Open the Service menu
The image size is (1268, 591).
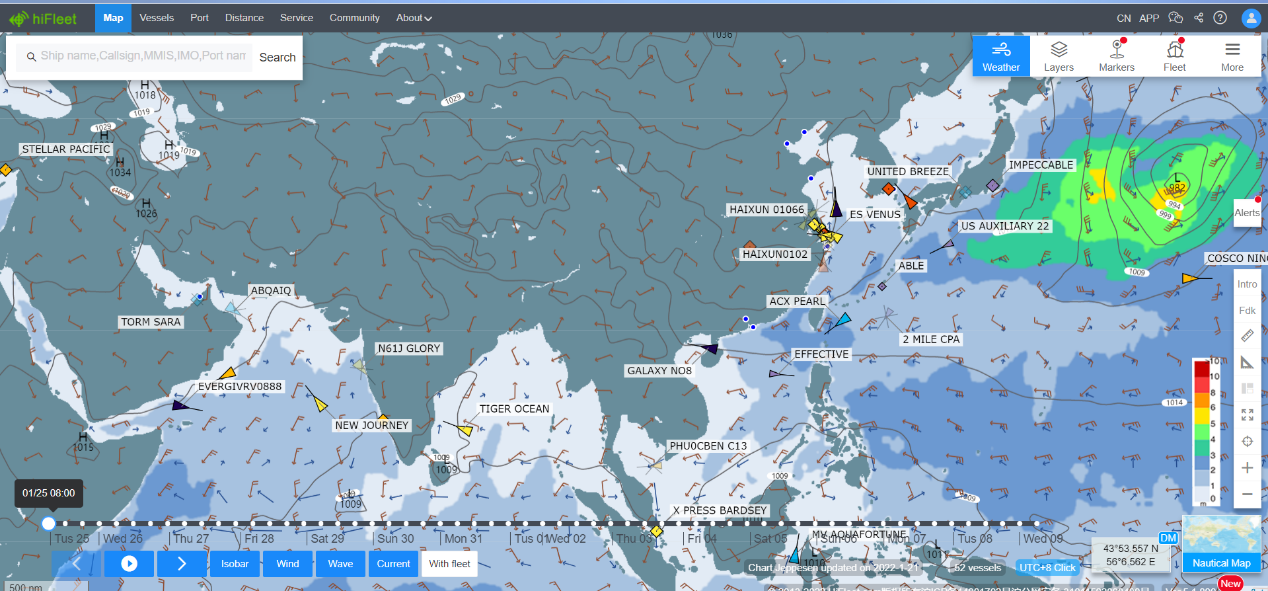[296, 17]
